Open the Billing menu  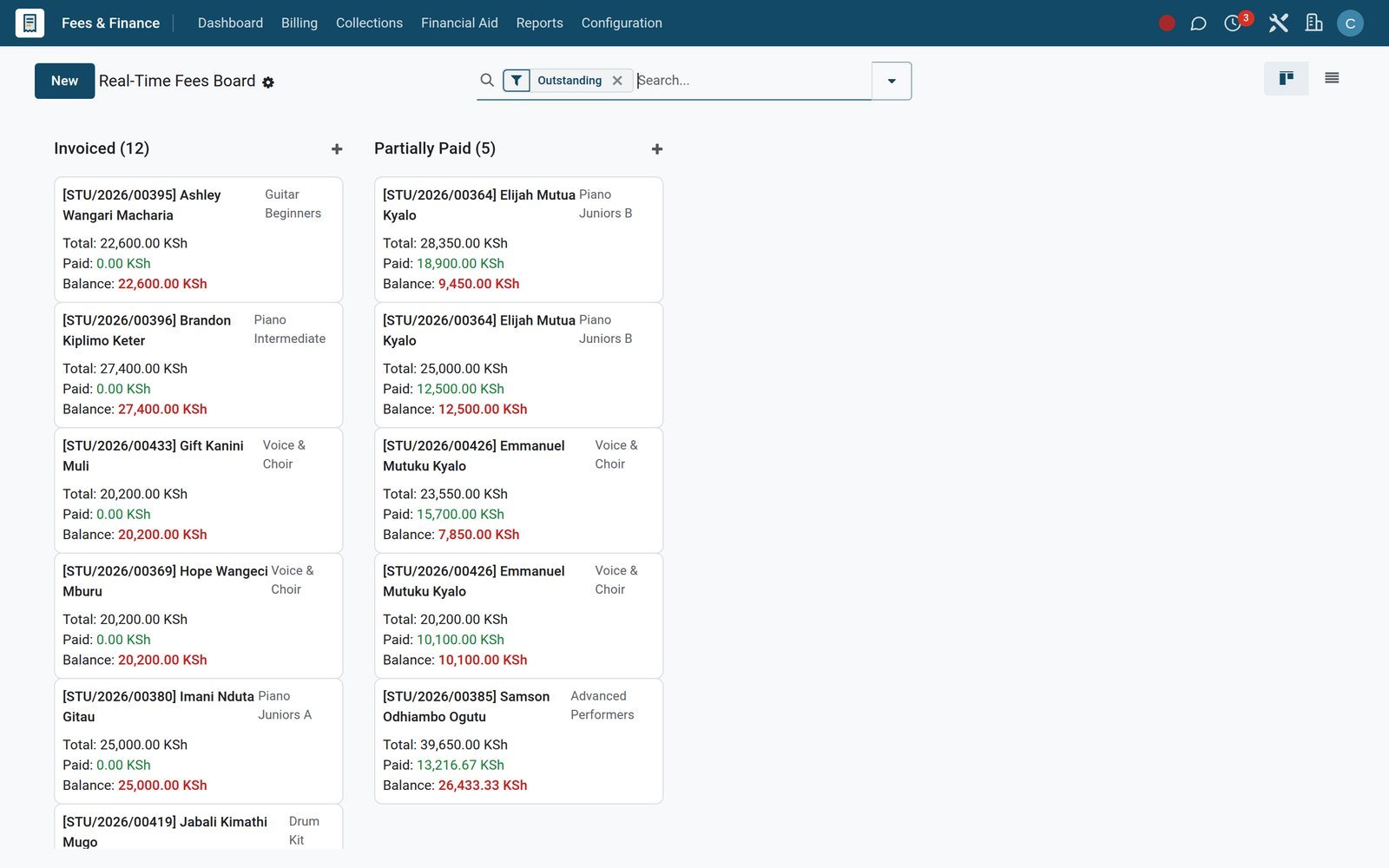pyautogui.click(x=300, y=23)
